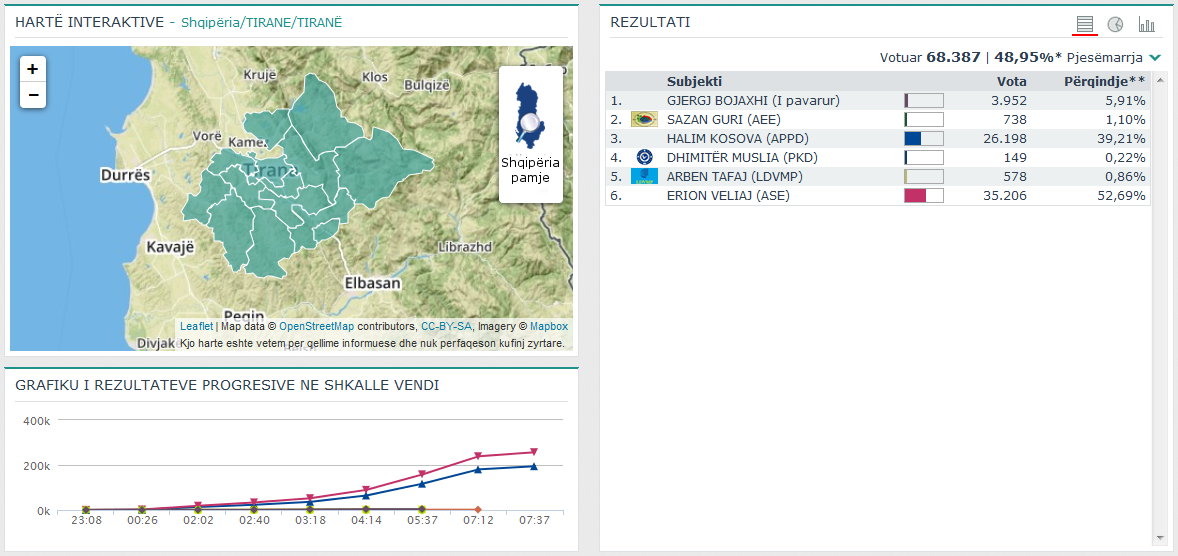Click the 04:14 x-axis time label
The height and width of the screenshot is (556, 1178).
pos(367,520)
